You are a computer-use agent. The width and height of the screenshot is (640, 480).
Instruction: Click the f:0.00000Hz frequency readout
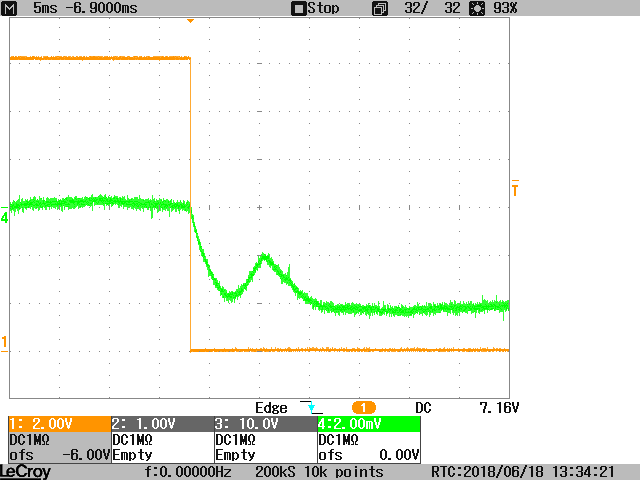tap(188, 472)
